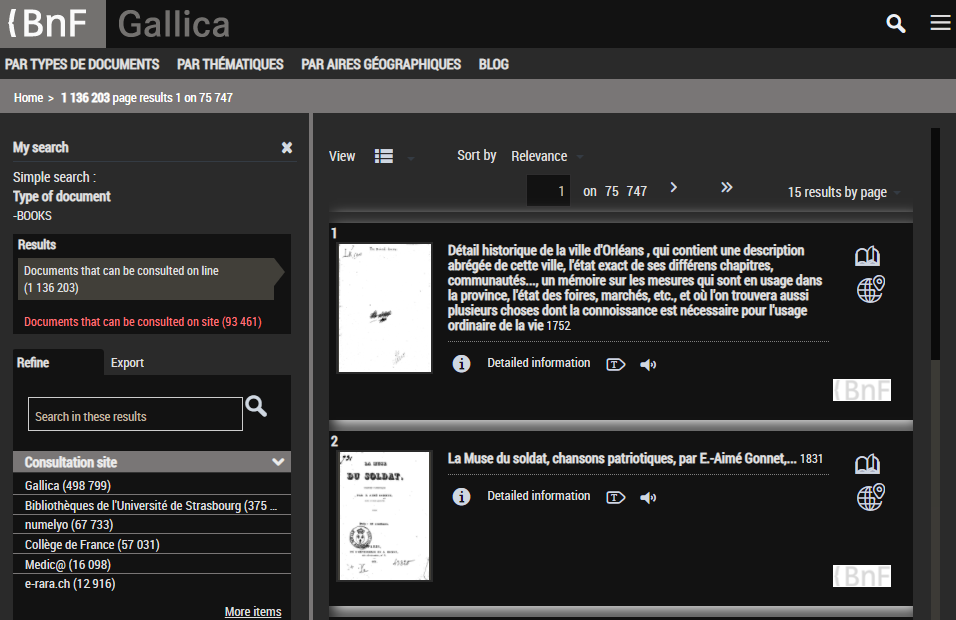Open the hamburger menu in header

(x=940, y=23)
